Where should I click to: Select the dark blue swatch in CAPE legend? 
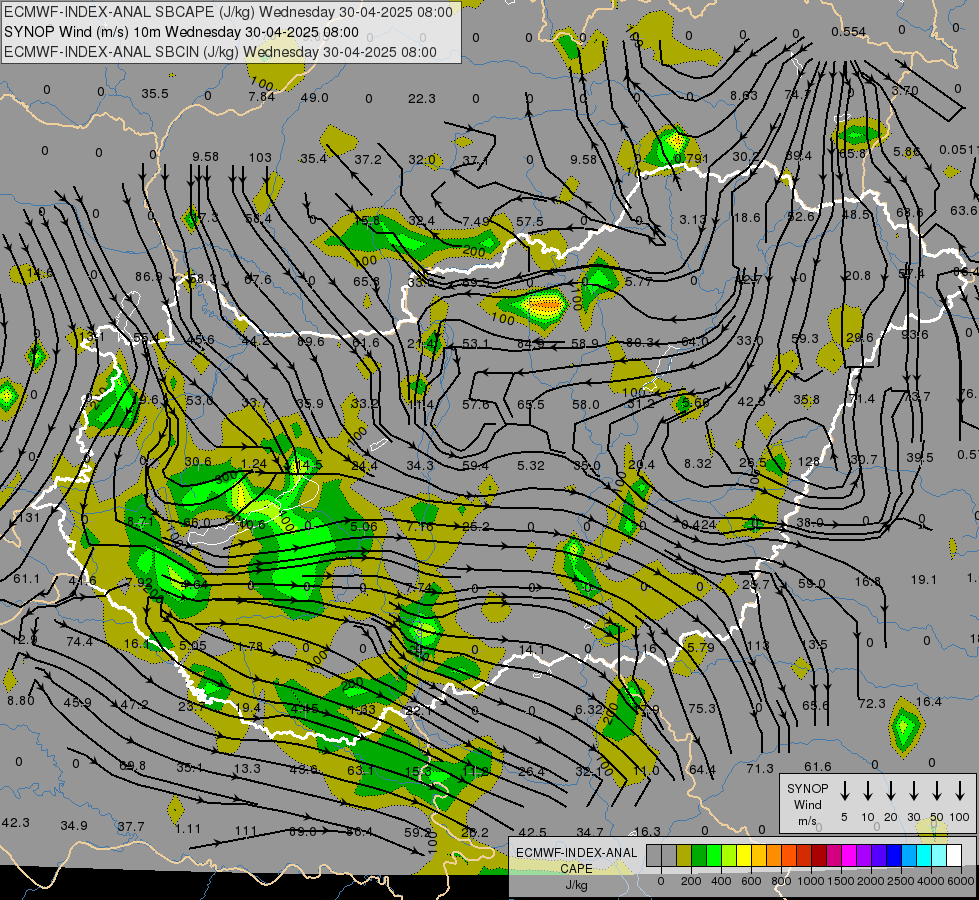pos(894,856)
